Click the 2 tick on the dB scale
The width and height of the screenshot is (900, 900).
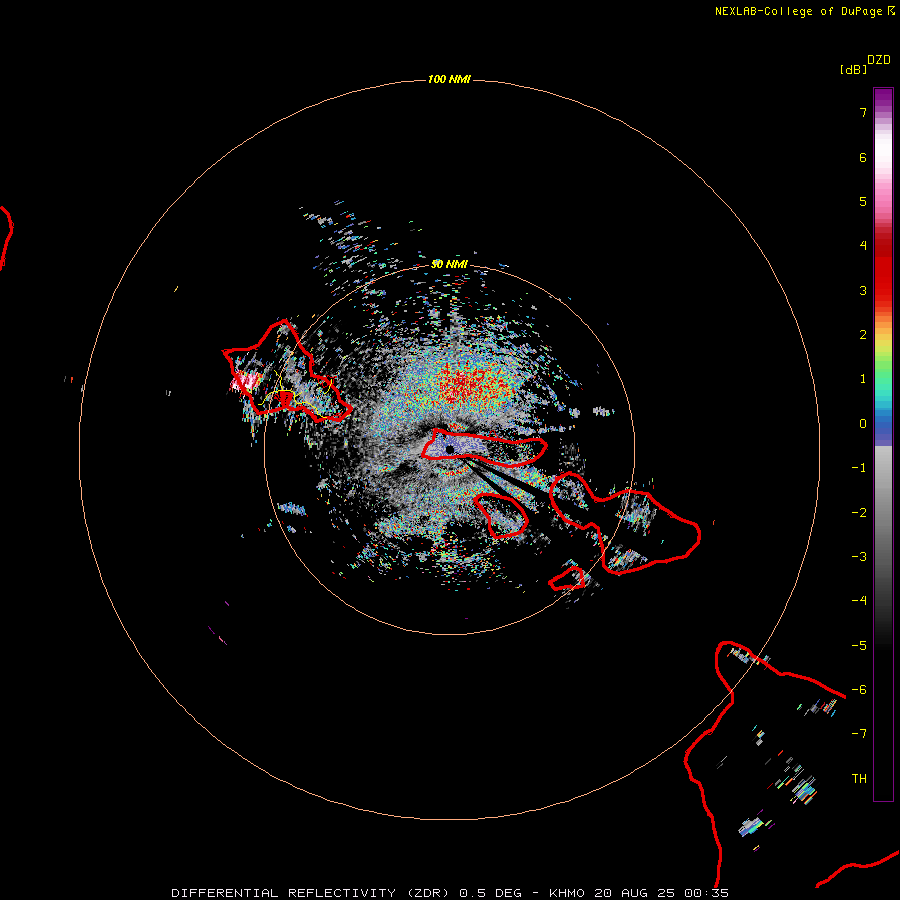tap(863, 335)
